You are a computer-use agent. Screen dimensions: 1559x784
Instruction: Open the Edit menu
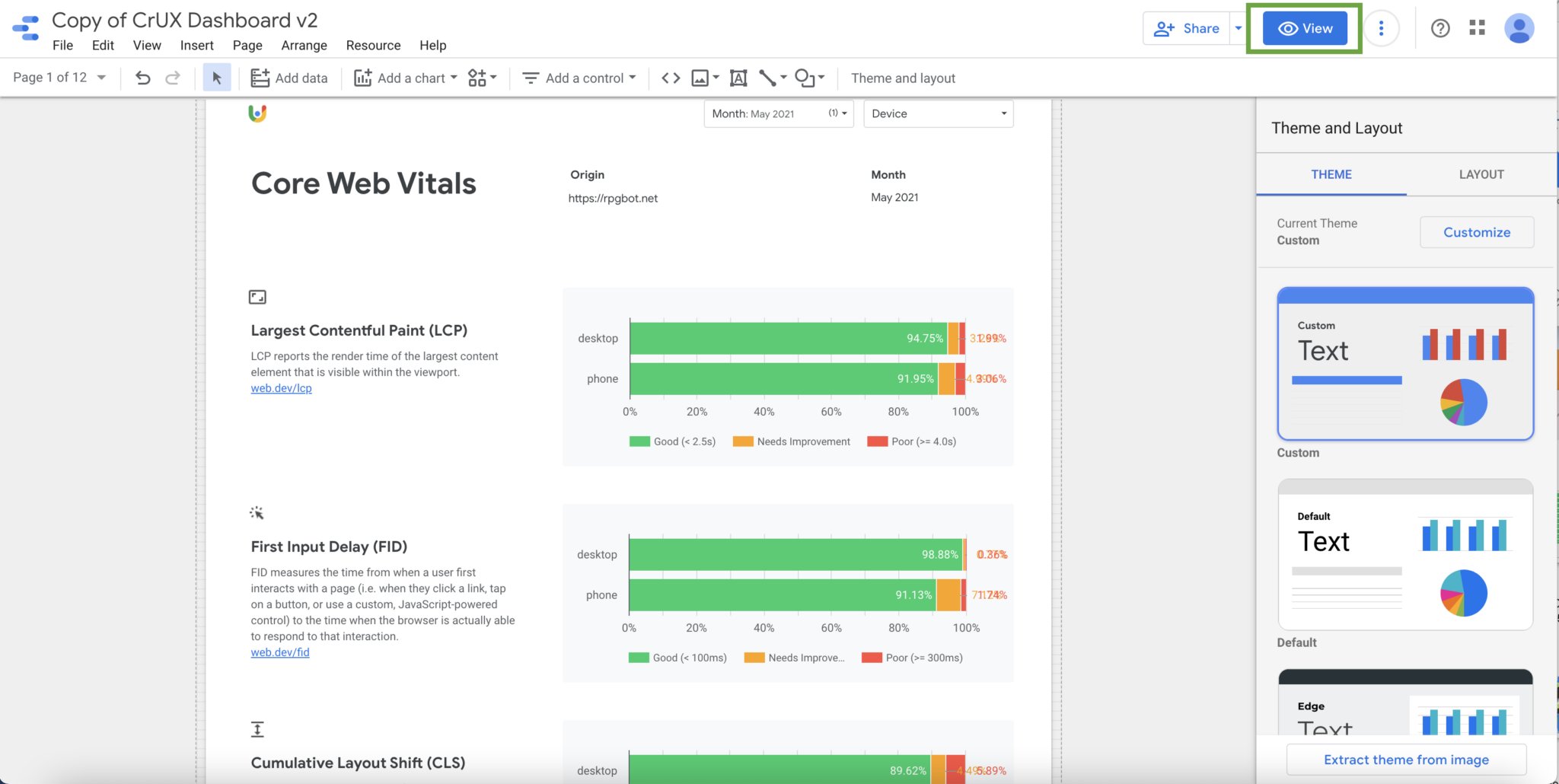tap(103, 45)
